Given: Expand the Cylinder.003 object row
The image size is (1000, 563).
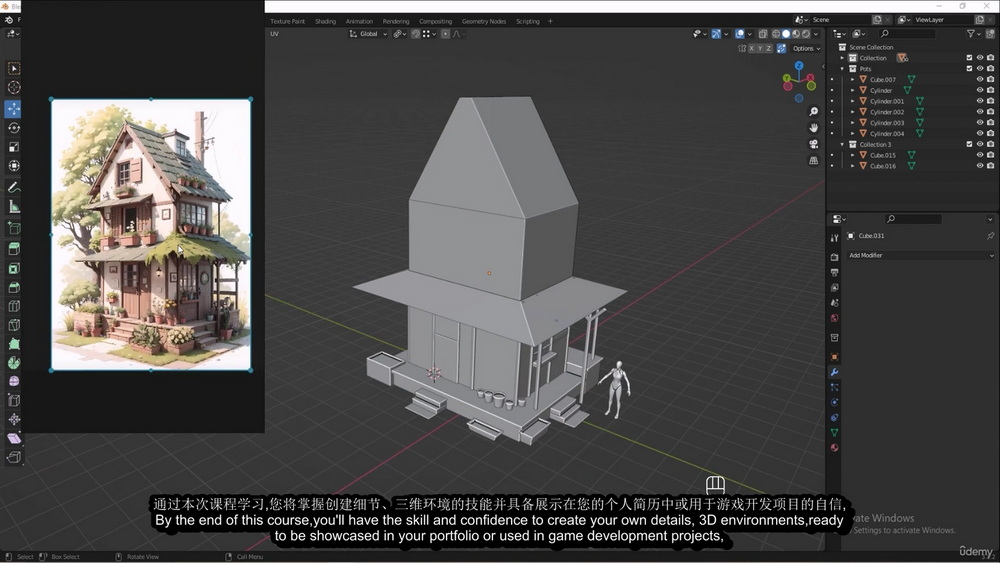Looking at the screenshot, I should tap(853, 123).
